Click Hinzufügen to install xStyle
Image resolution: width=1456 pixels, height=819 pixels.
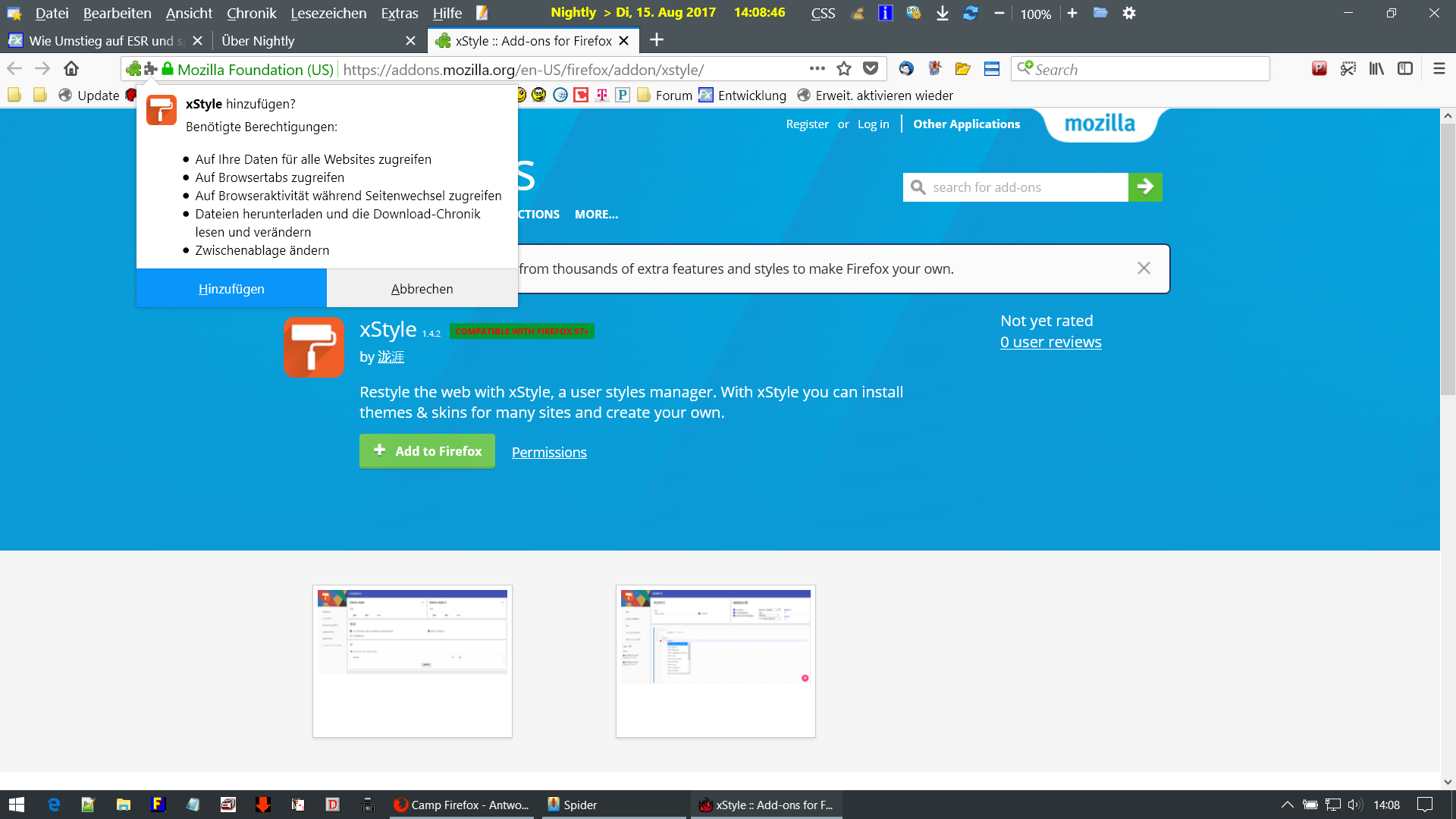click(231, 289)
